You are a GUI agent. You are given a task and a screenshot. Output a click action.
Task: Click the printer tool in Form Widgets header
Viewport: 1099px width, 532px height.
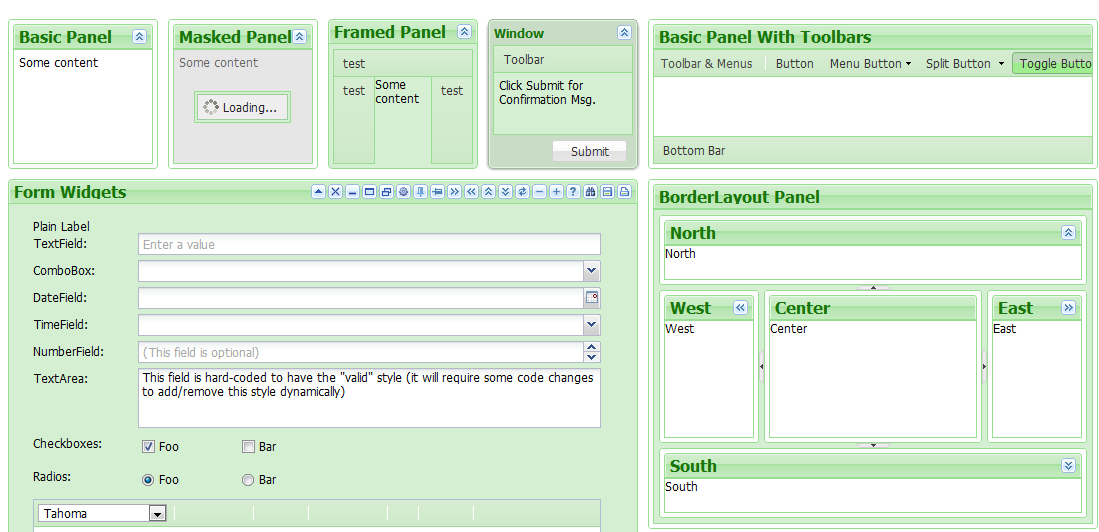pos(624,191)
